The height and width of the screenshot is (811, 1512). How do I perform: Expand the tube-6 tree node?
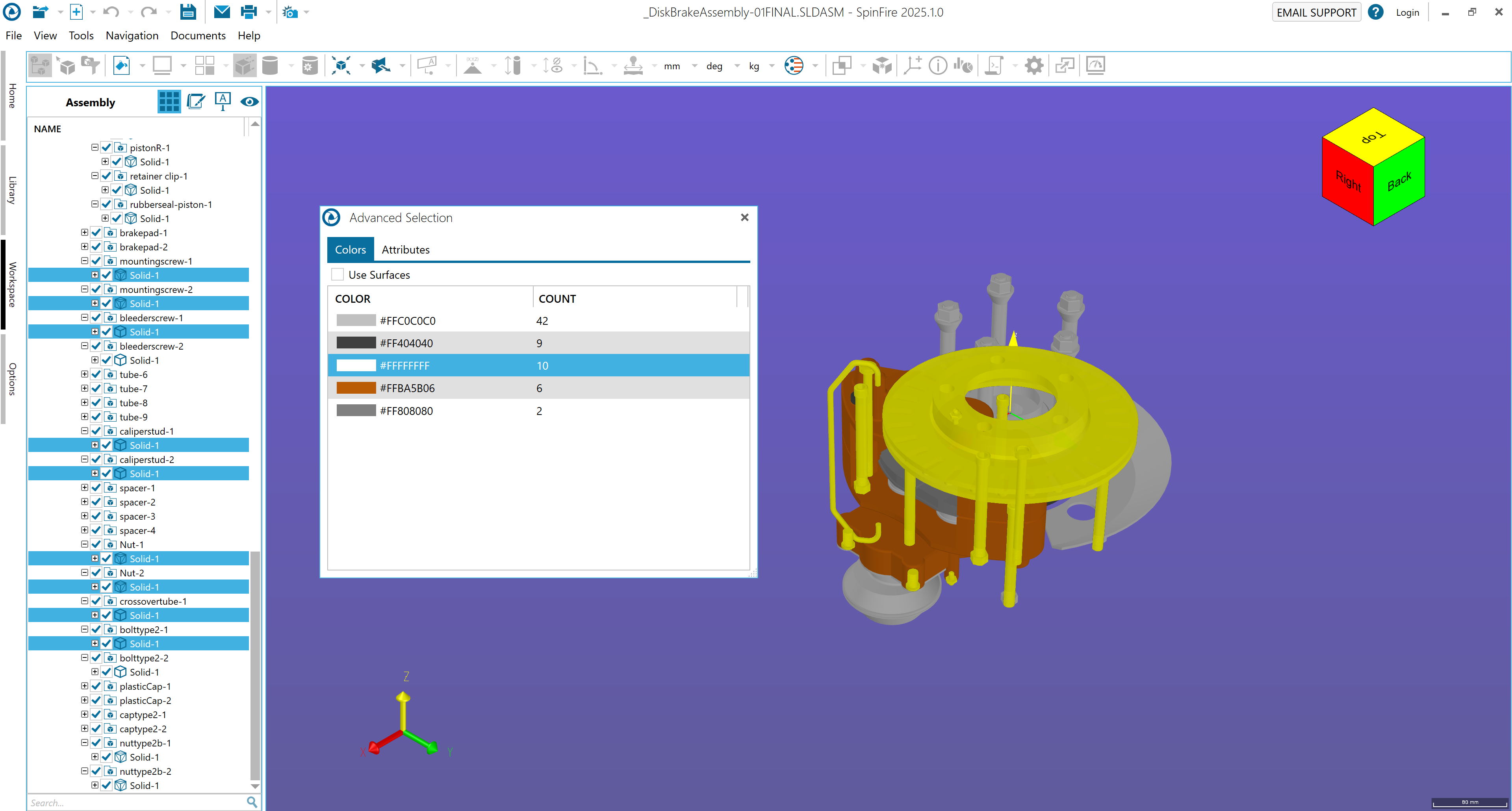pyautogui.click(x=85, y=374)
